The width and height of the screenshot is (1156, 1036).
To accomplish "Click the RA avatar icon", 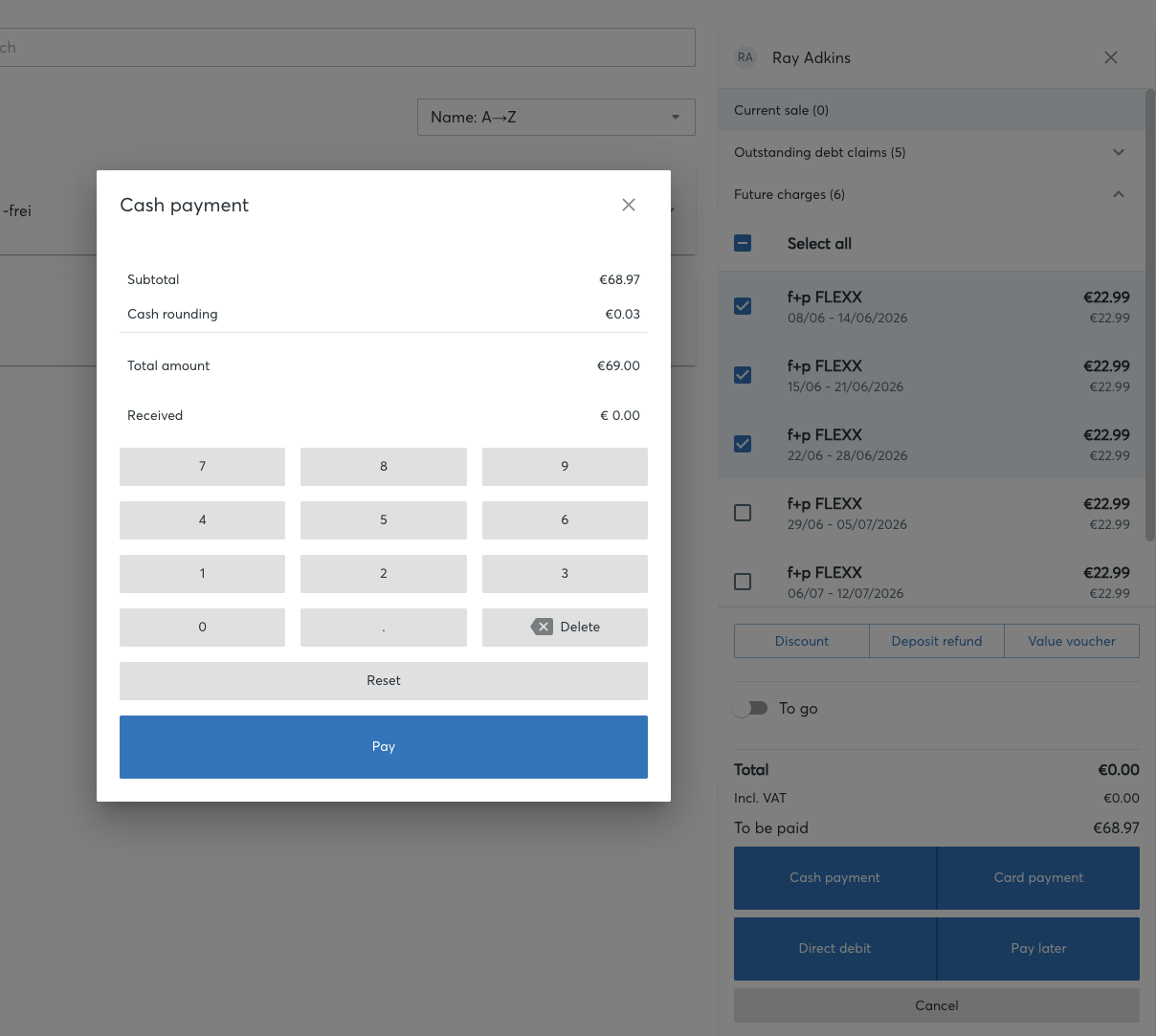I will (745, 57).
